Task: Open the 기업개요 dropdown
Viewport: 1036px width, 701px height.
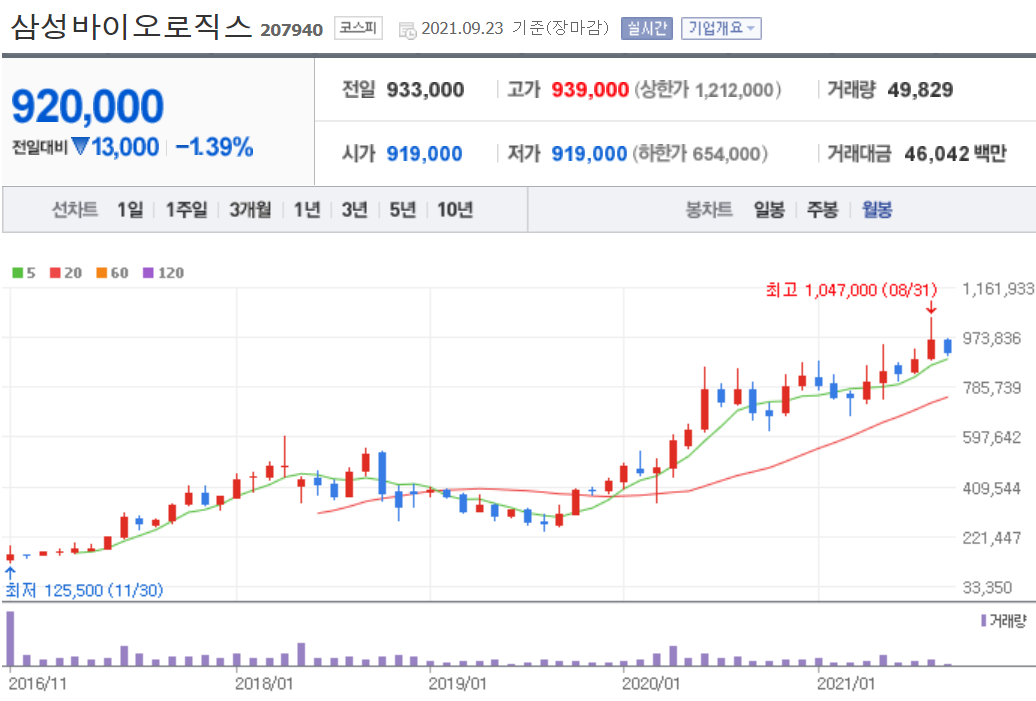Action: (722, 28)
